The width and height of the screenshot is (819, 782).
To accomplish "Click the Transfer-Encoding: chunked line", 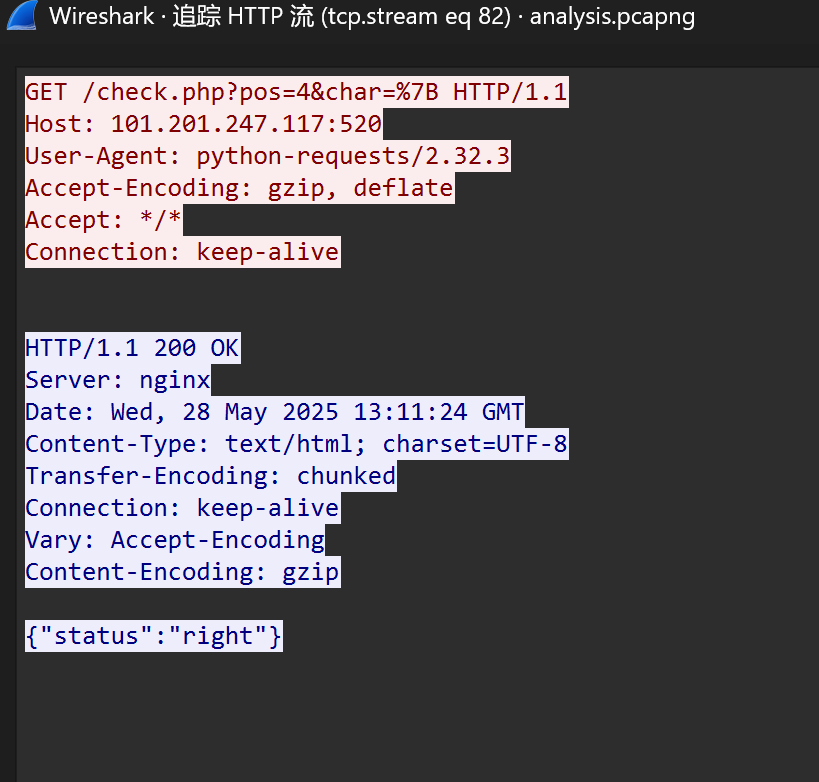I will [x=210, y=476].
